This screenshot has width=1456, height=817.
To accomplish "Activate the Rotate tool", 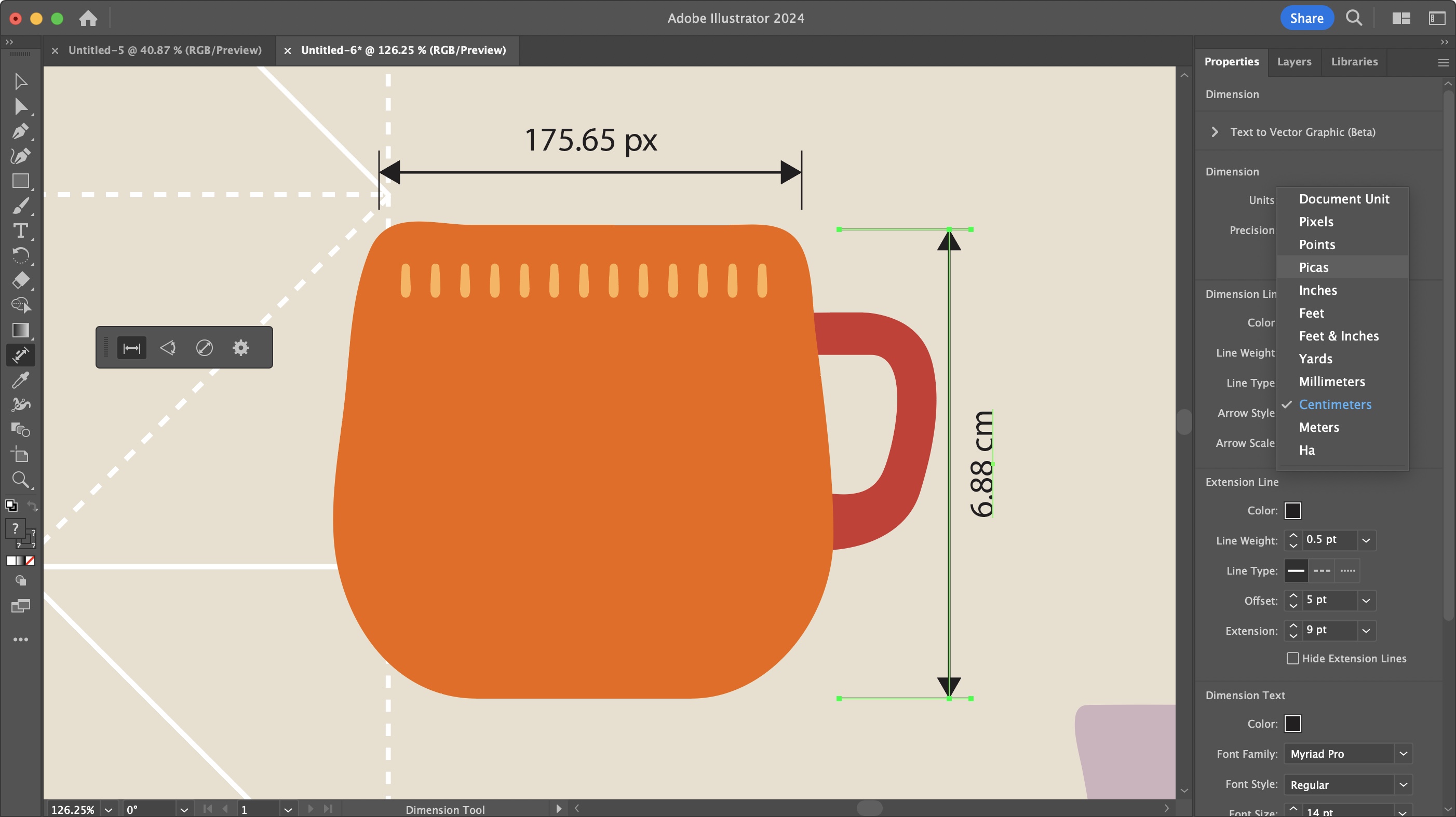I will click(x=21, y=256).
